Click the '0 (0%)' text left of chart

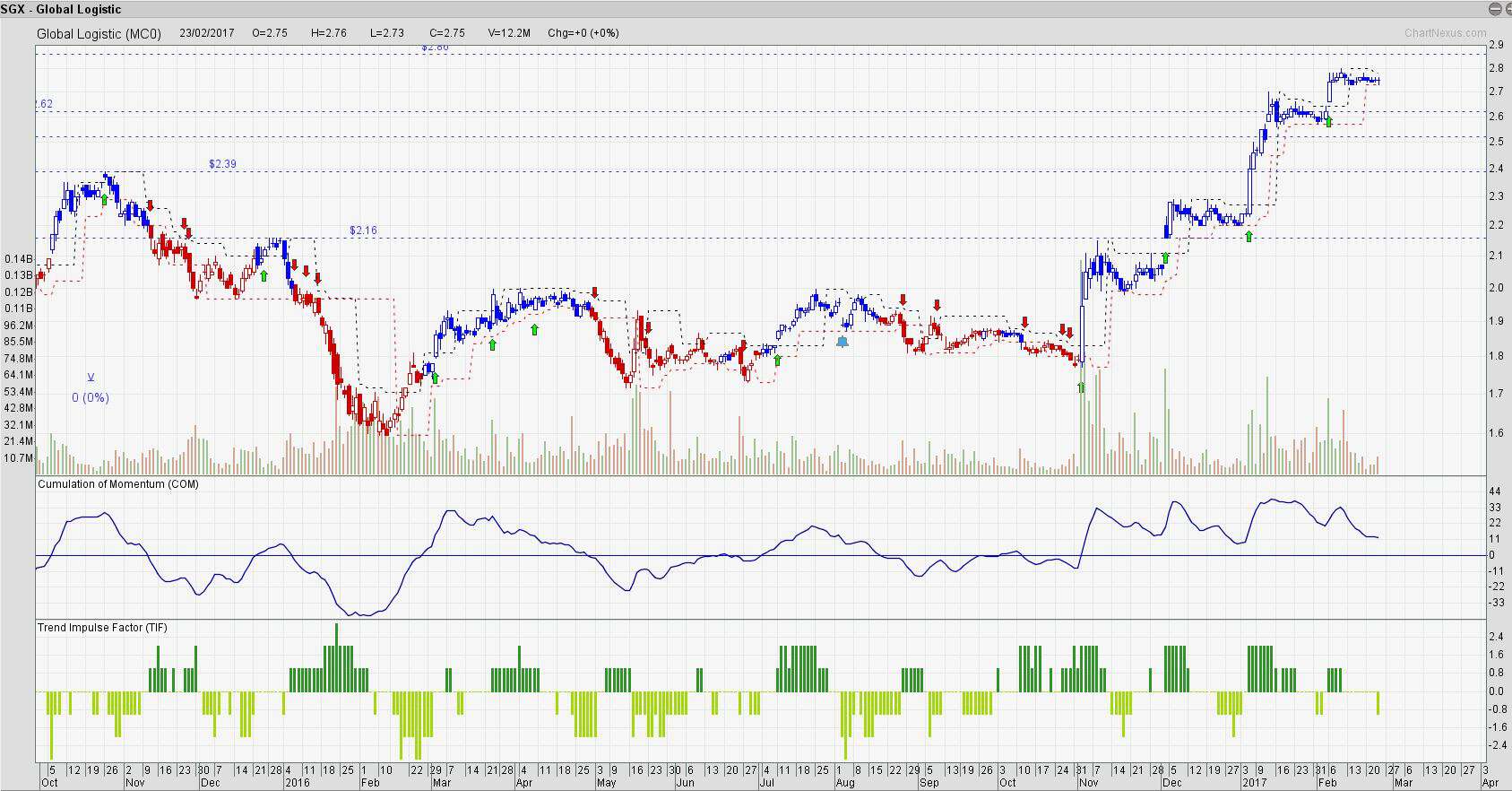[x=91, y=397]
